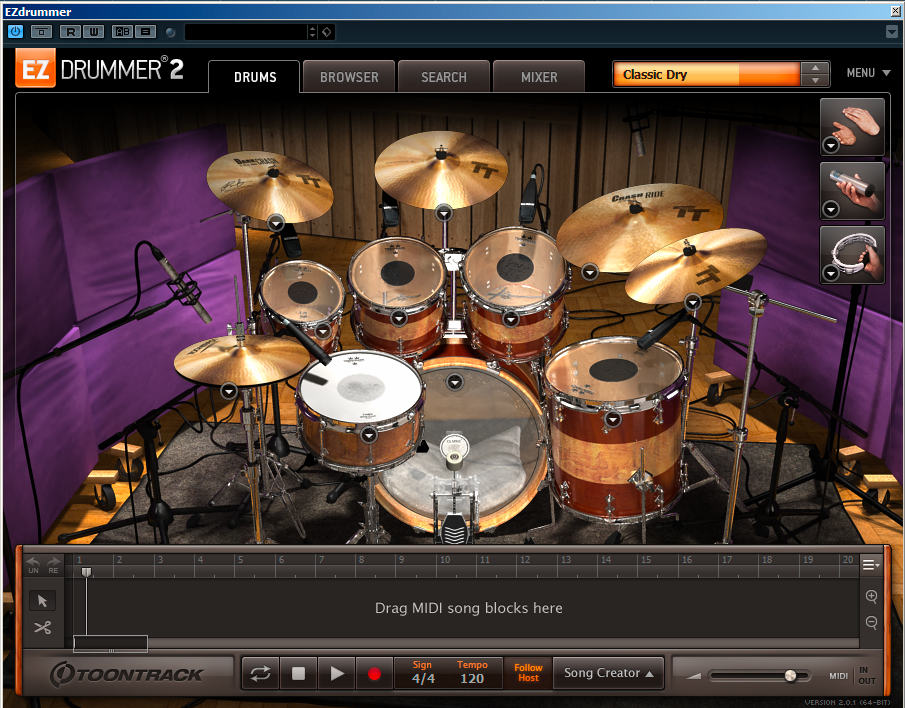Toggle the A/B compare button
Screen dimensions: 905x708
point(123,32)
